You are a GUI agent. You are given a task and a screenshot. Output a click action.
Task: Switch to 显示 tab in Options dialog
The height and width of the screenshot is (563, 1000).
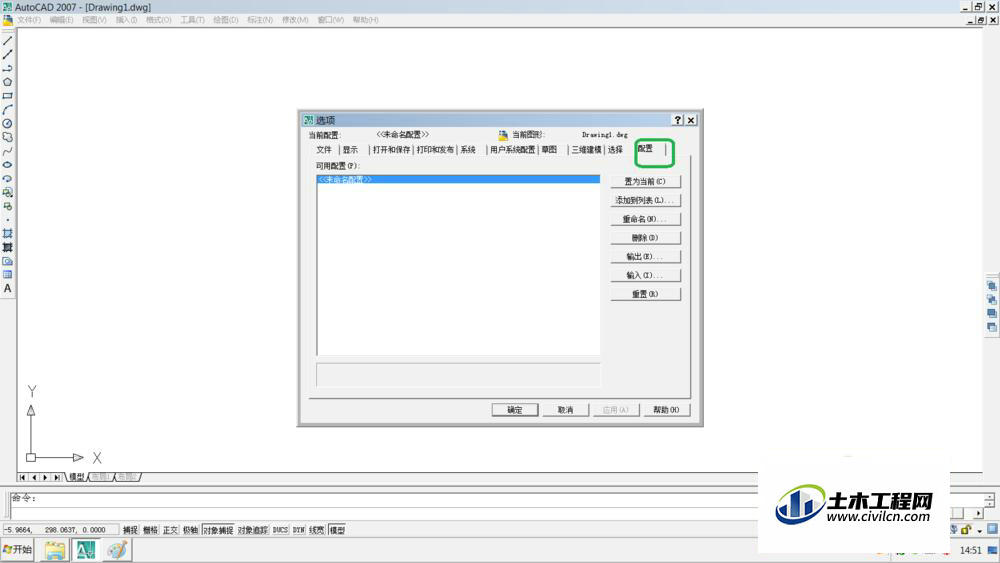350,150
